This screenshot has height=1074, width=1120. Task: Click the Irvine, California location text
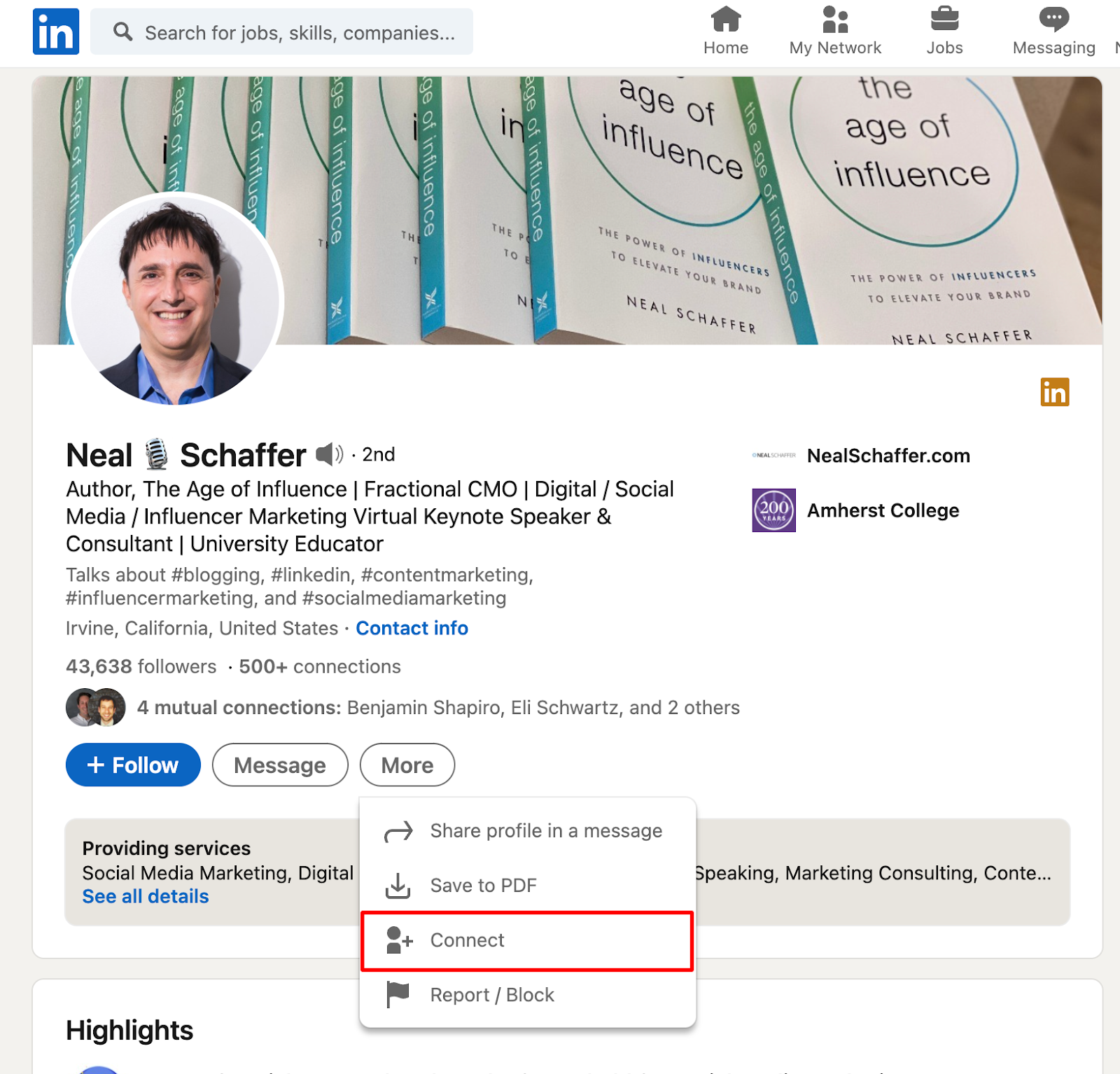[x=202, y=628]
